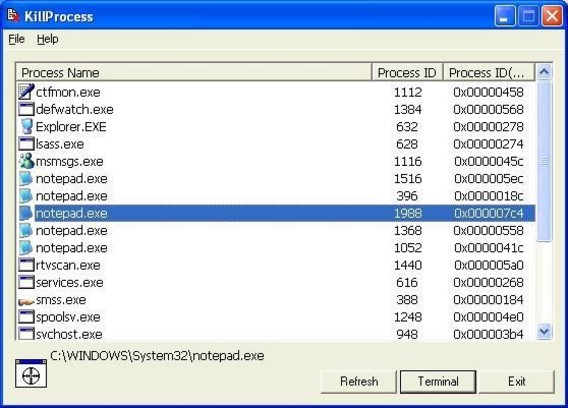Click the crosshair target finder icon
The height and width of the screenshot is (408, 568).
pyautogui.click(x=31, y=374)
